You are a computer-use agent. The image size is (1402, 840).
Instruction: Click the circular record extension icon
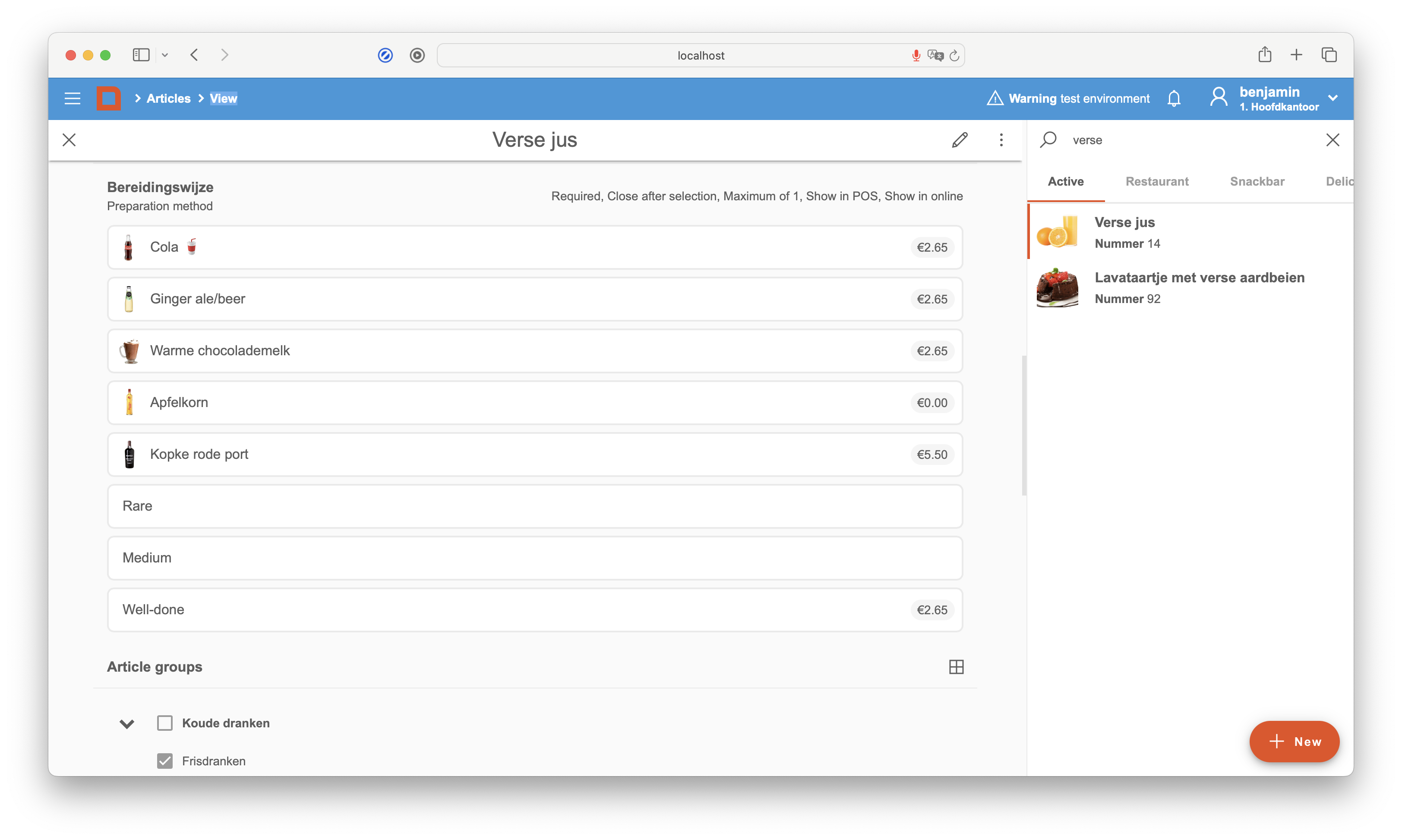(x=417, y=56)
